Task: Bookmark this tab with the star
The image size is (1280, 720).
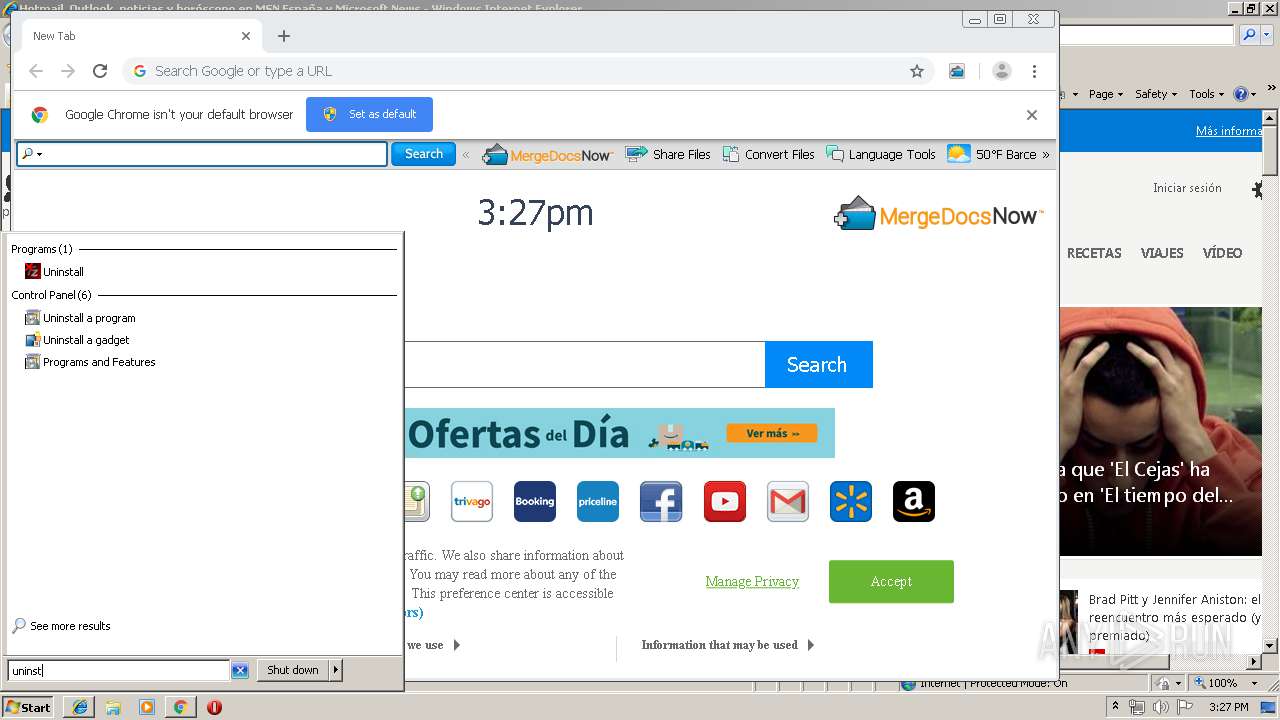Action: pos(917,71)
